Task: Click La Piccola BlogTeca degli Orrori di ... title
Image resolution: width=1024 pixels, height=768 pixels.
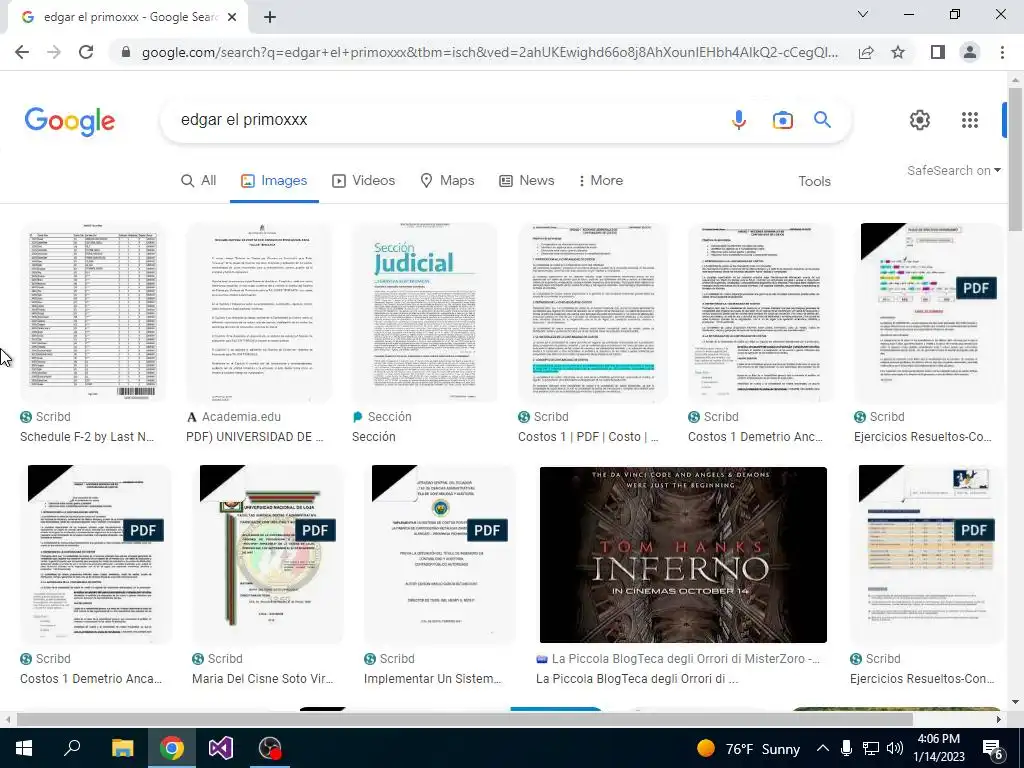Action: click(637, 679)
